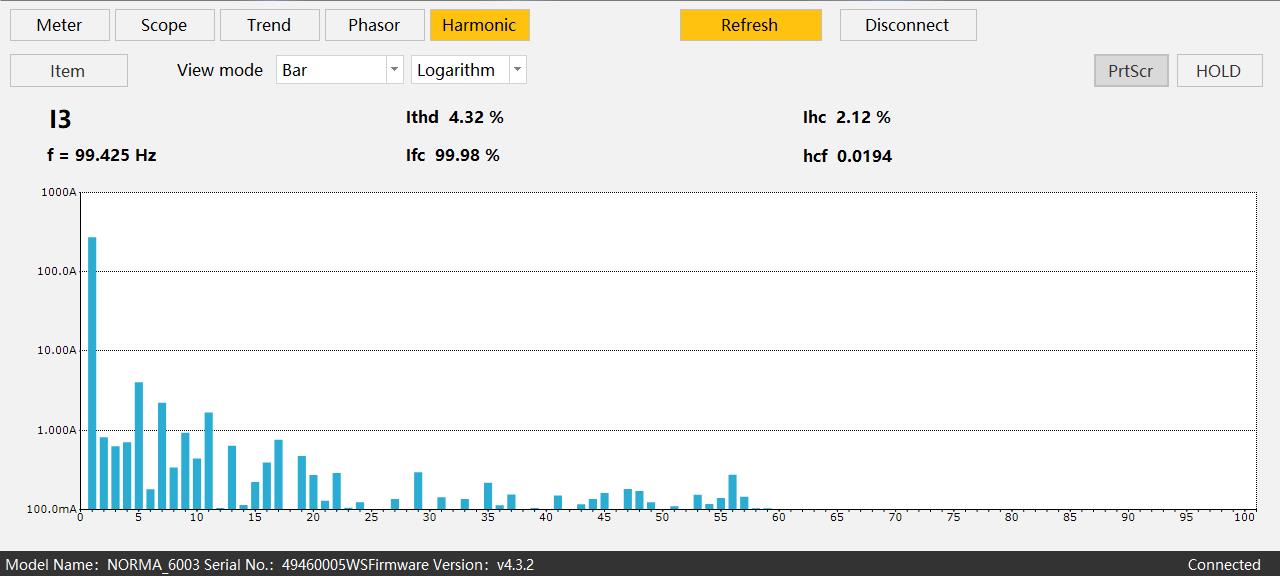
Task: Expand the Bar view mode dropdown arrow
Action: 394,70
